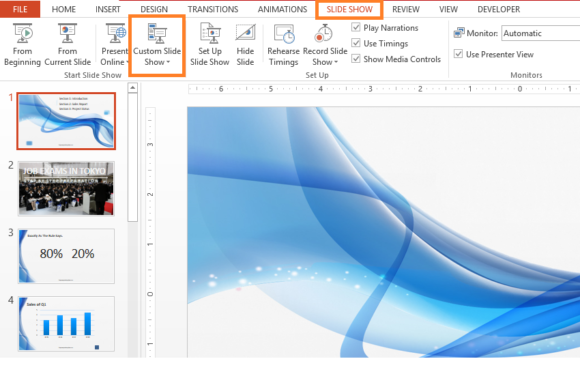Toggle Play Narrations checkbox

coord(356,27)
